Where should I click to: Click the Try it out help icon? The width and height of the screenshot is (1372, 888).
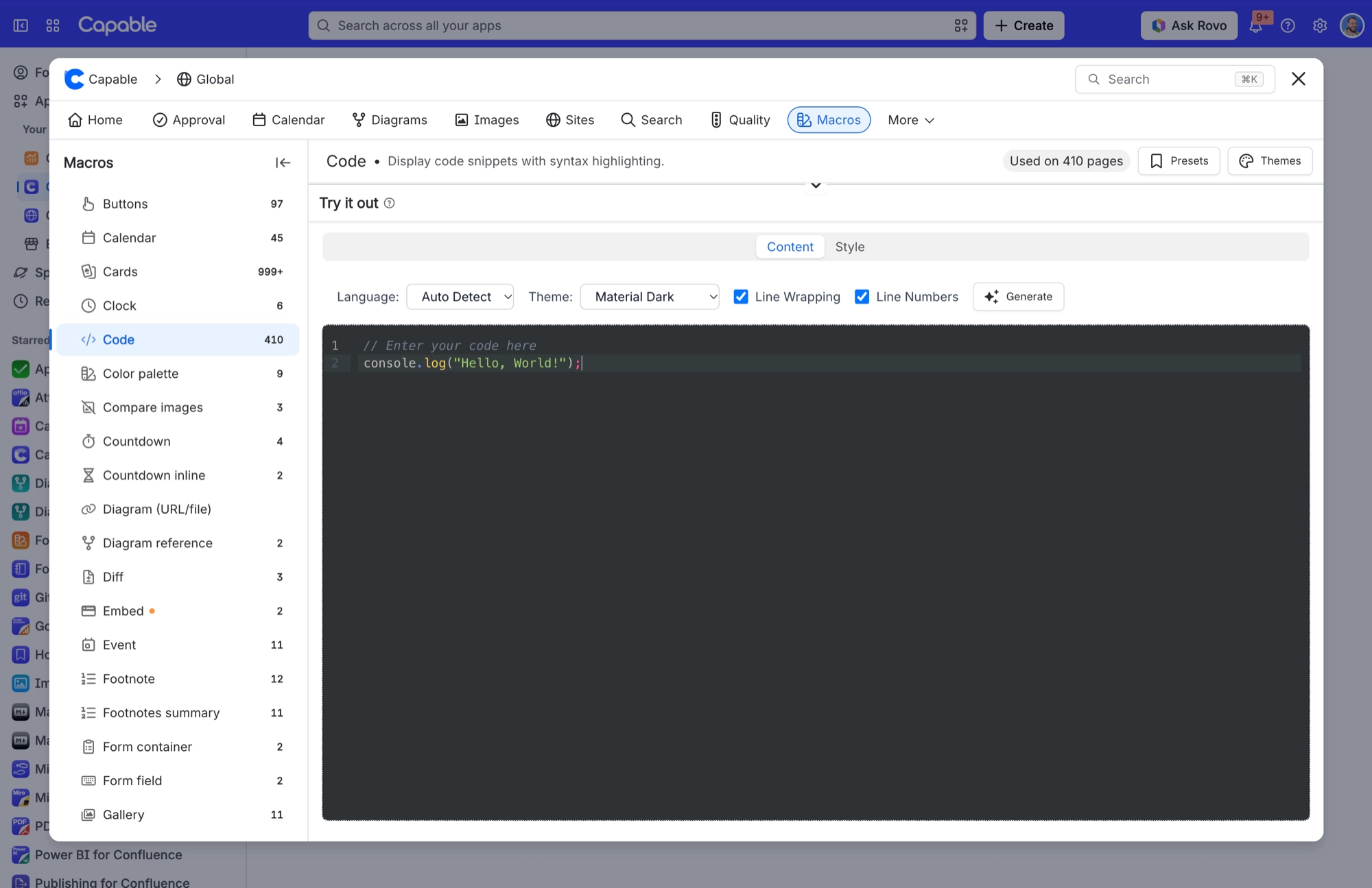tap(389, 203)
